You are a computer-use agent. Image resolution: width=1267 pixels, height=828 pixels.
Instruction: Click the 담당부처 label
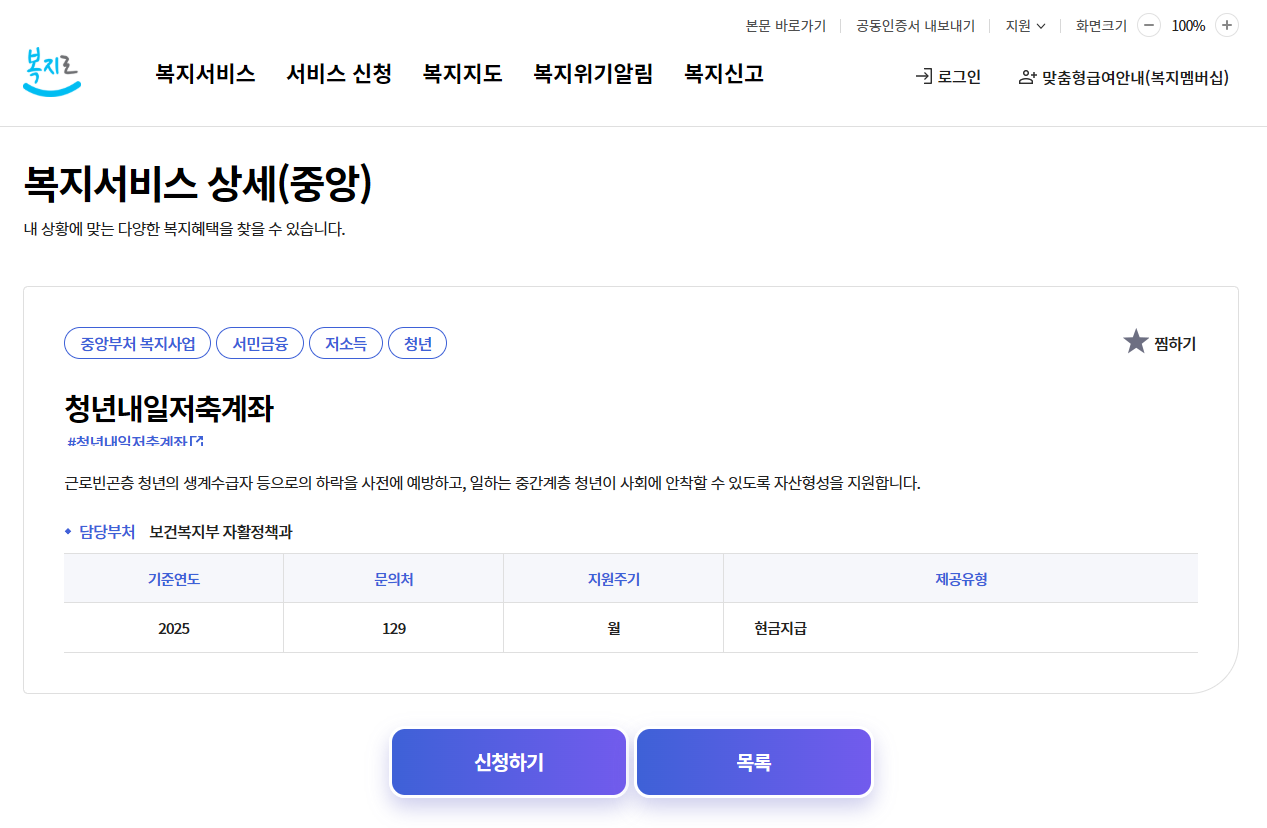pos(107,532)
